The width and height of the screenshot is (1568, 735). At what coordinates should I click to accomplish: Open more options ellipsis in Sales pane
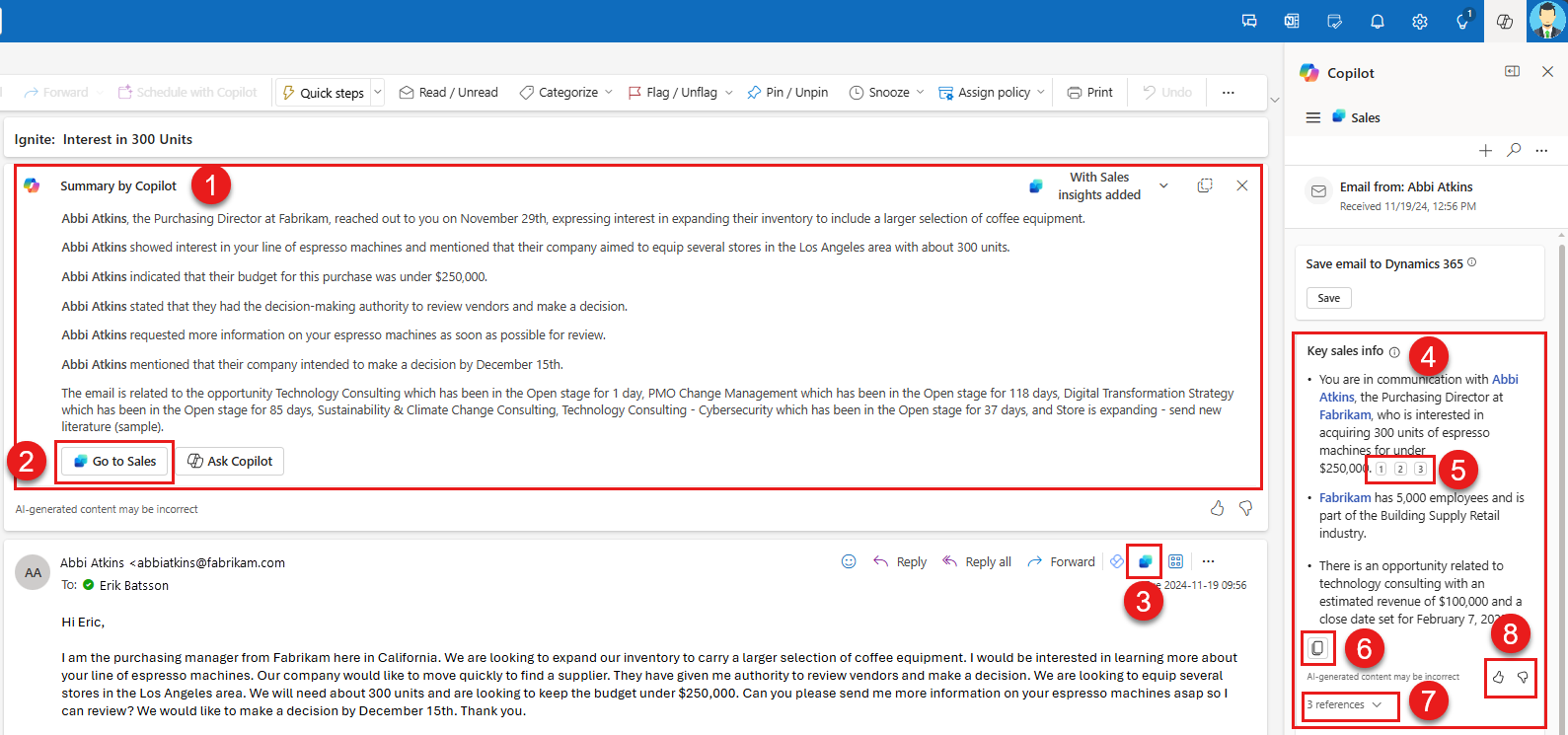click(x=1541, y=150)
